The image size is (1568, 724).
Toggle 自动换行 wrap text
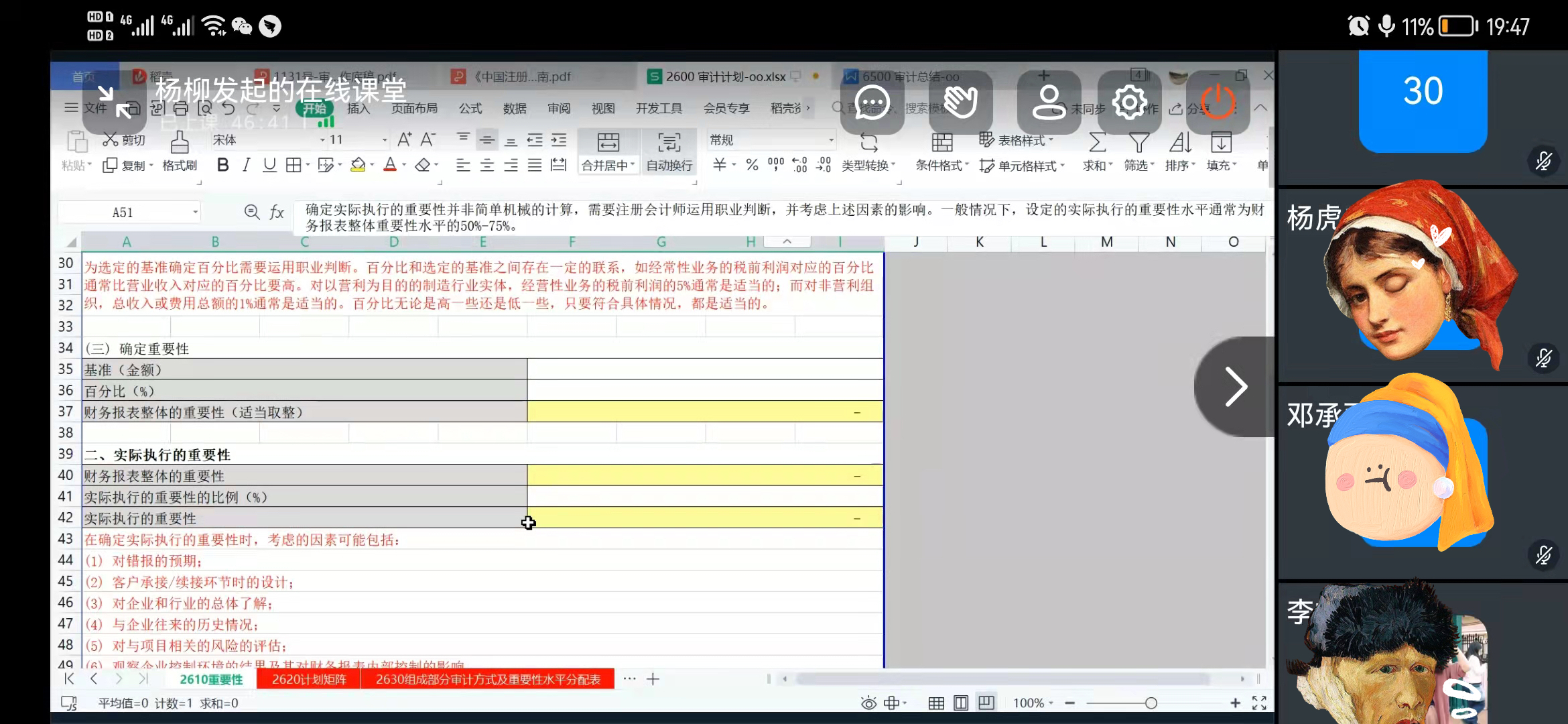pos(669,152)
